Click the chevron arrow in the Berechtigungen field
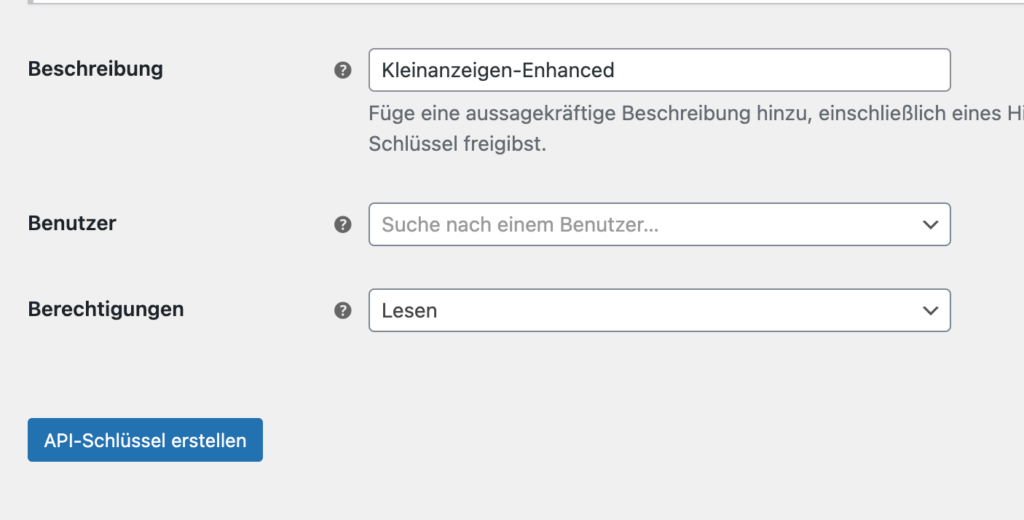The width and height of the screenshot is (1024, 520). click(930, 311)
